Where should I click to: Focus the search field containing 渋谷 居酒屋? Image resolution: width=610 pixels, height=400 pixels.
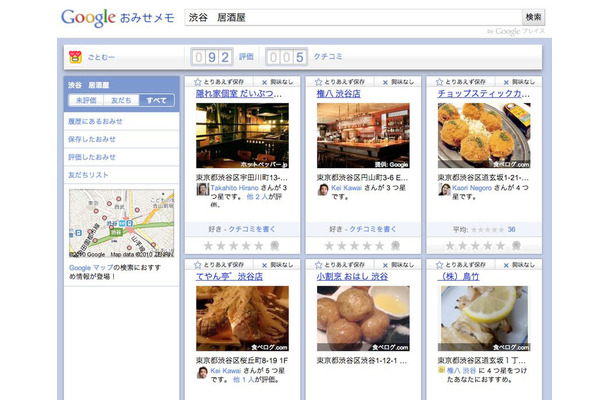point(353,18)
